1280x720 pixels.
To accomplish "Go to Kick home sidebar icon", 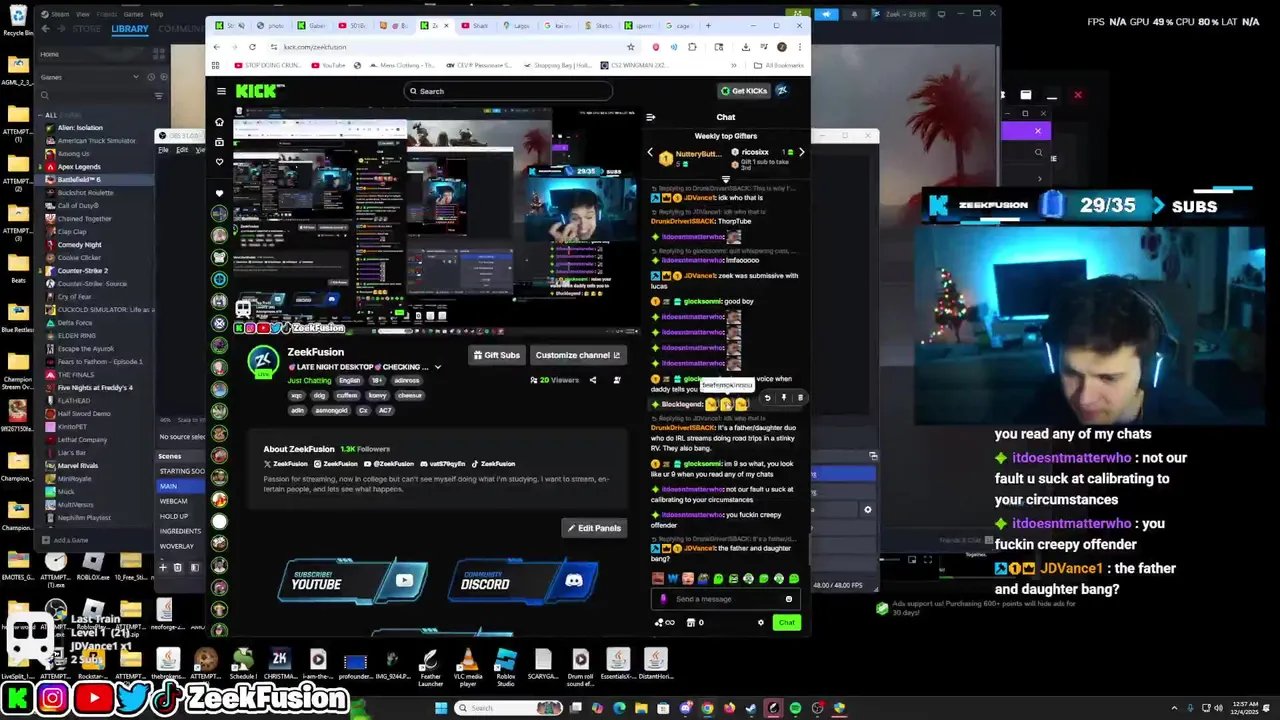I will click(220, 122).
